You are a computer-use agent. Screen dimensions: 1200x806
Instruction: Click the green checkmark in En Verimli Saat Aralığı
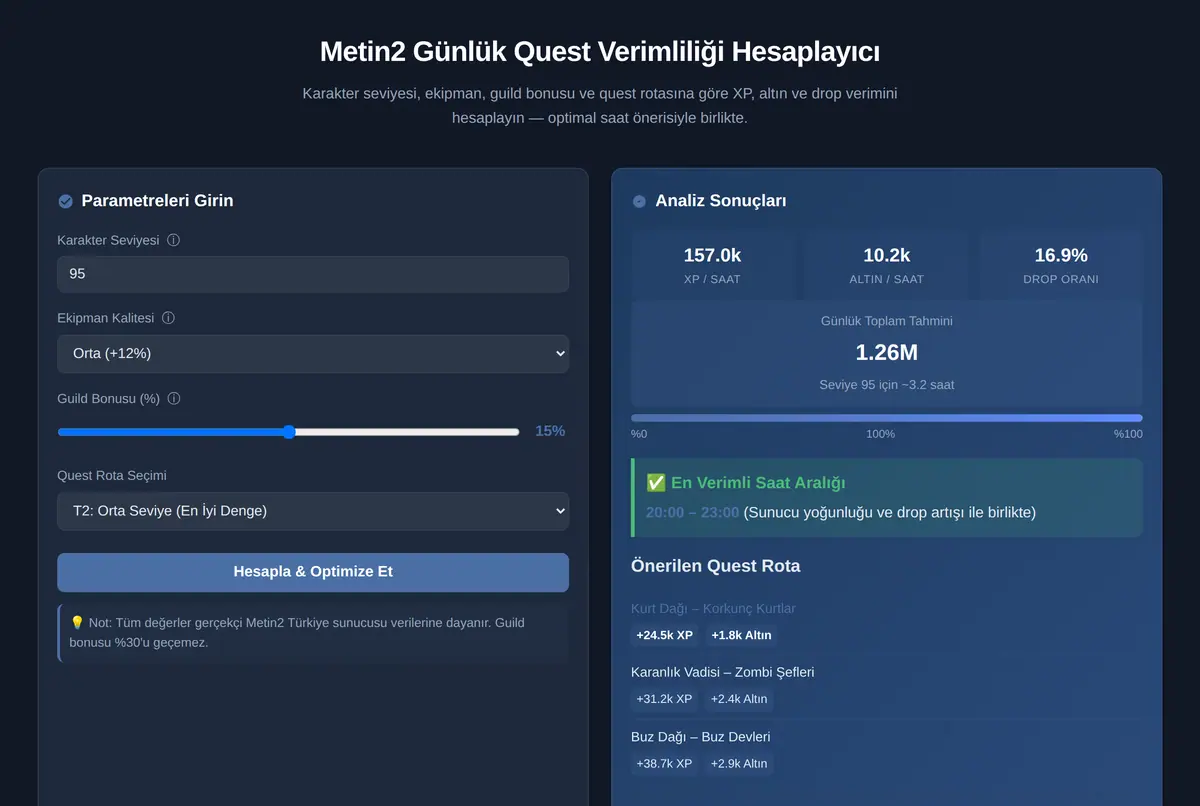656,483
